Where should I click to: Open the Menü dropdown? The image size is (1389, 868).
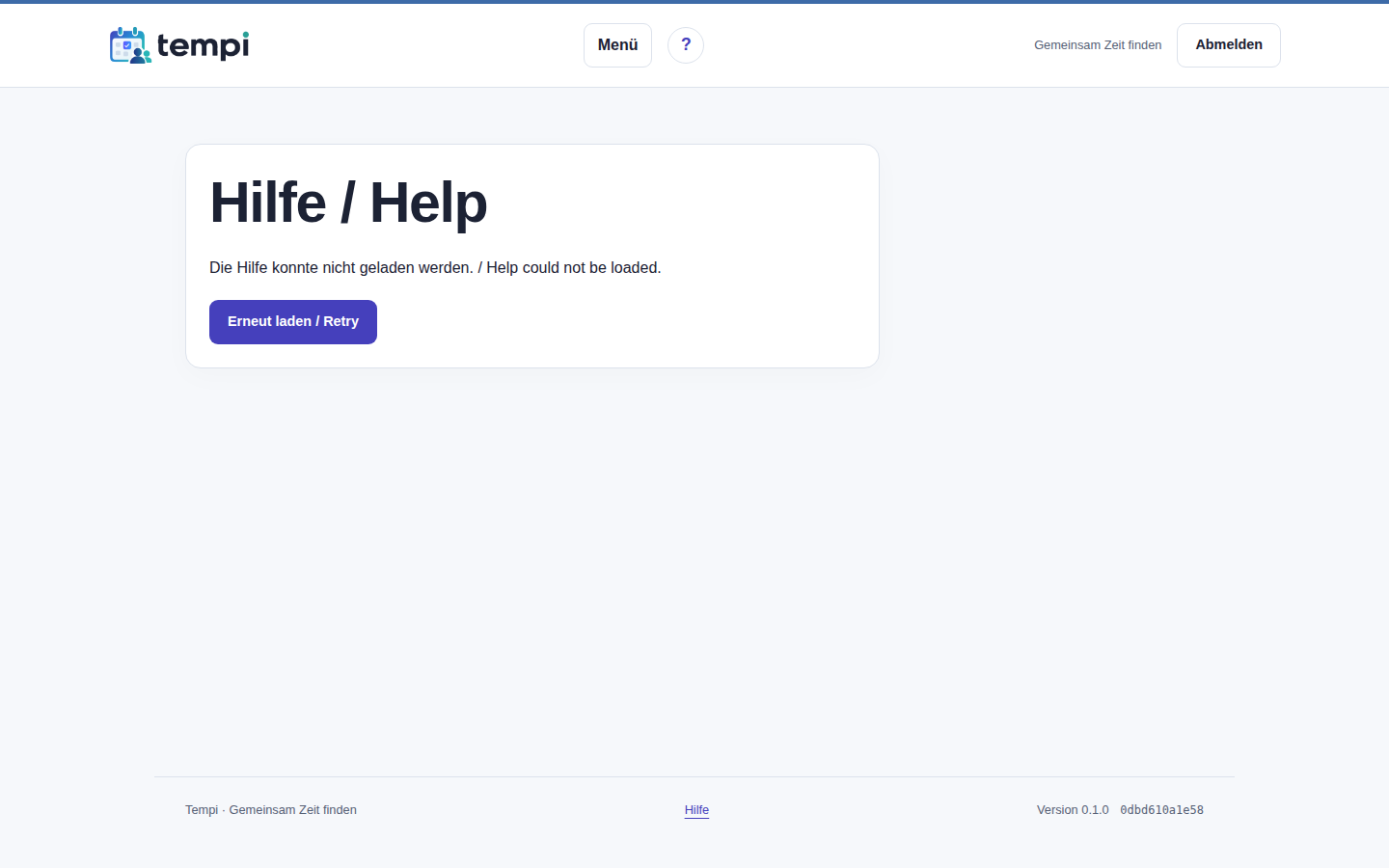[x=617, y=45]
